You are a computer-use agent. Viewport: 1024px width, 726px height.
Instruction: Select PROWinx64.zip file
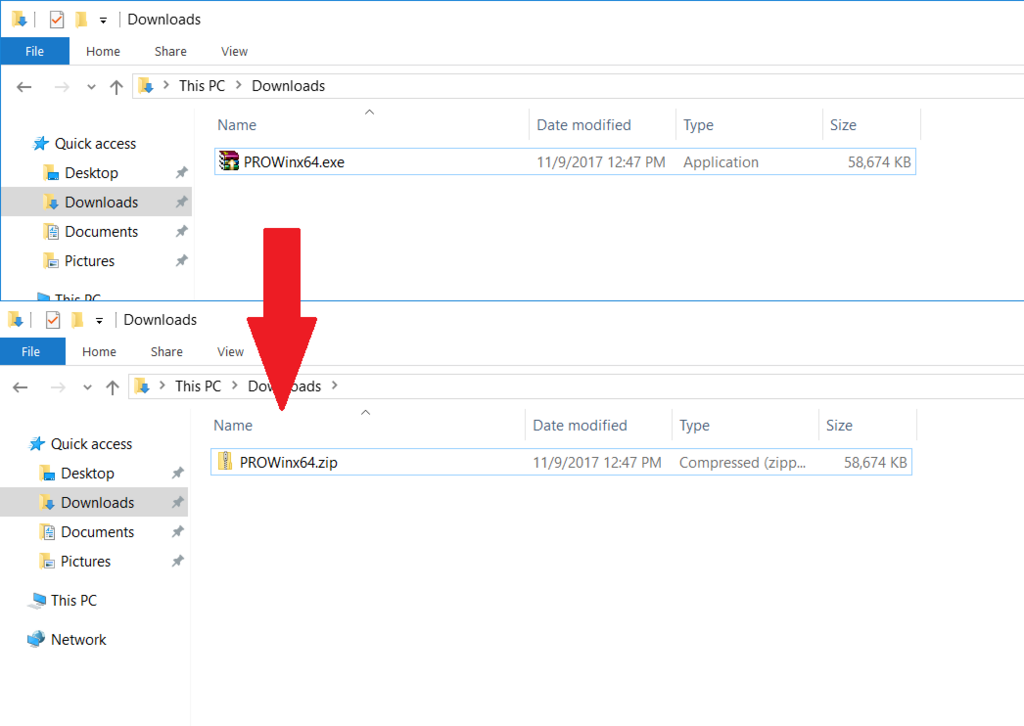(561, 462)
